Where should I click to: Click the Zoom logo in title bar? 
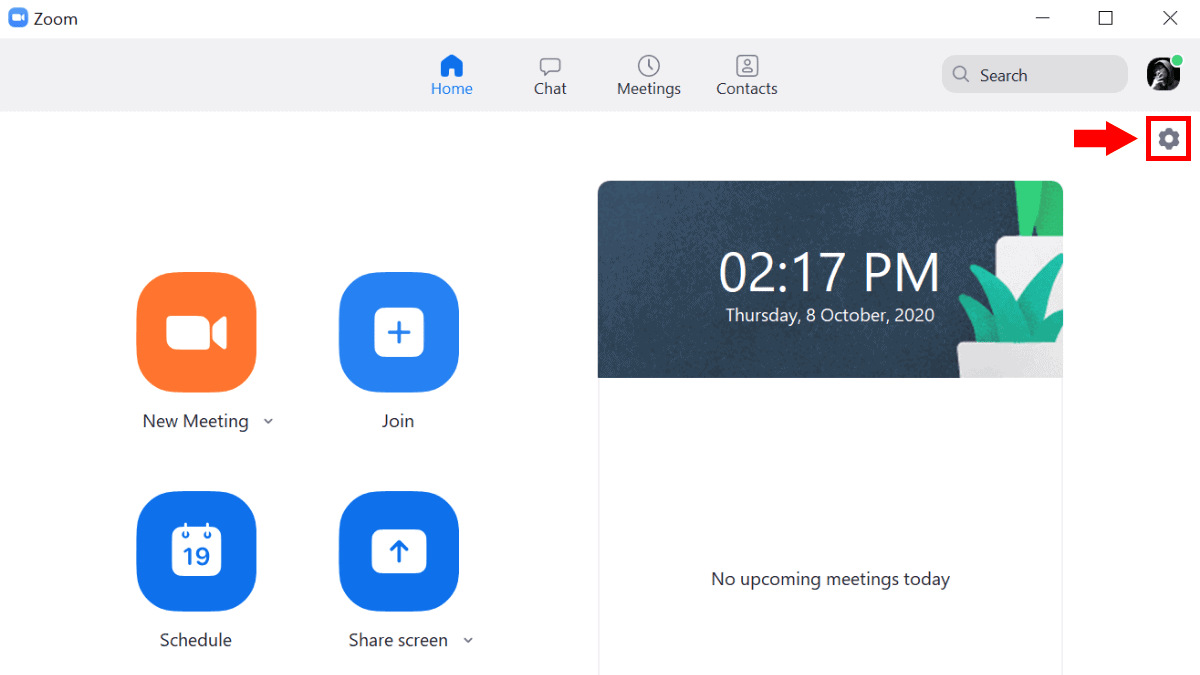[18, 18]
